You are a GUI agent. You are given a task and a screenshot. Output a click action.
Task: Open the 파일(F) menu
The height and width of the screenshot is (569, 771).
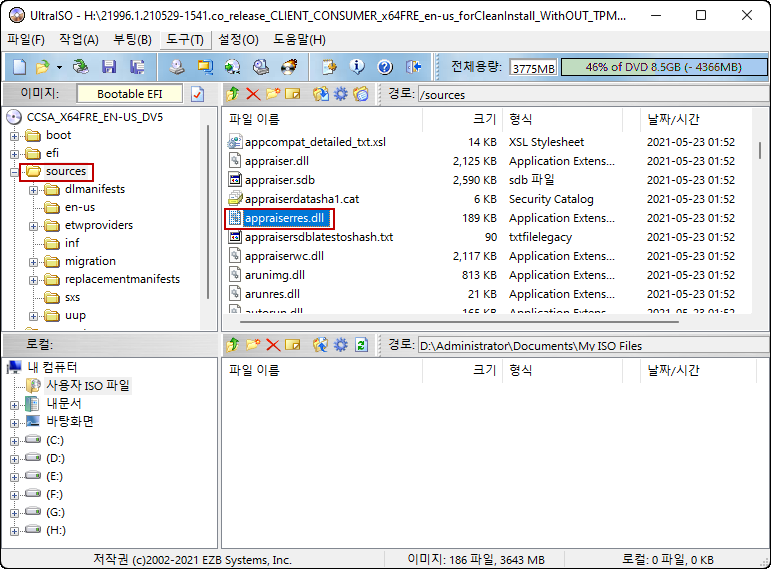26,39
